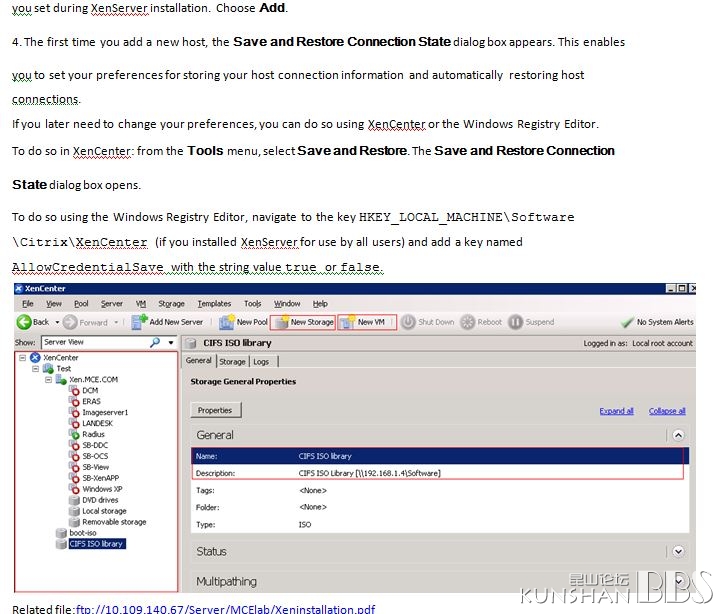
Task: Open the Forward button history dropdown
Action: click(116, 322)
